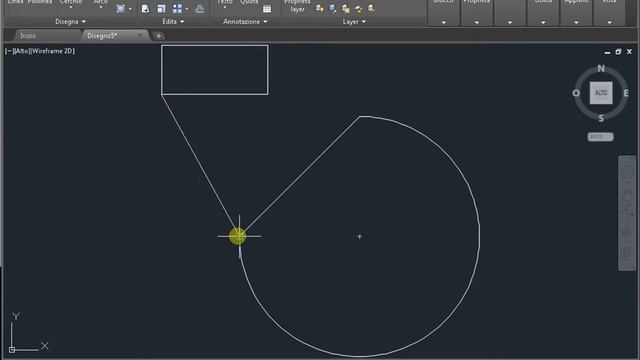Open the [Alto] view controls menu
The image size is (640, 360).
21,51
